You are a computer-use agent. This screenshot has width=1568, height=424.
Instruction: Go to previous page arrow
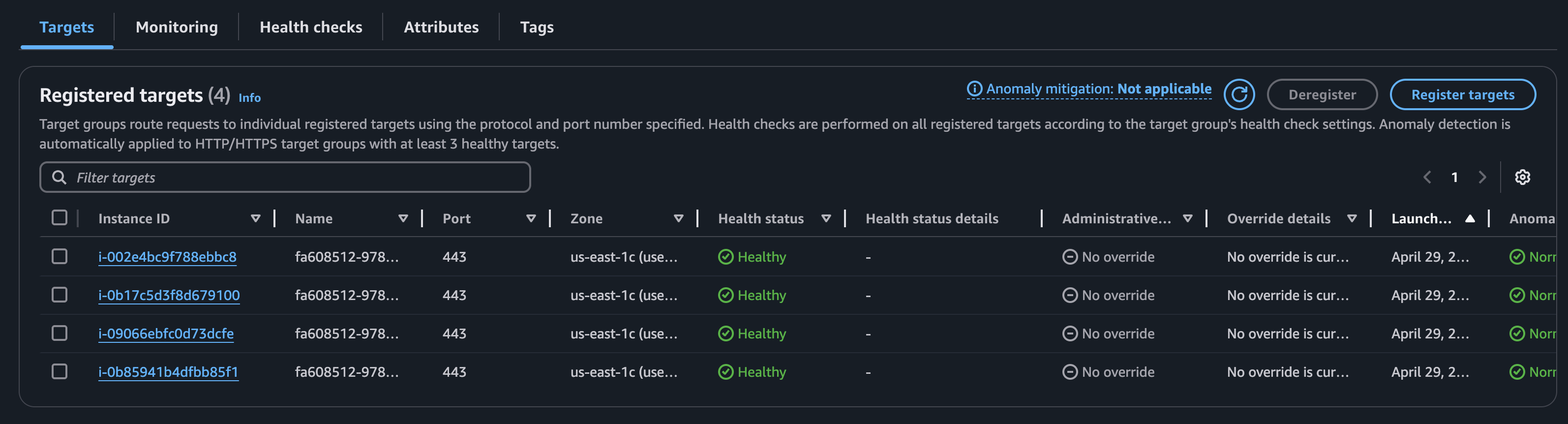pos(1427,177)
